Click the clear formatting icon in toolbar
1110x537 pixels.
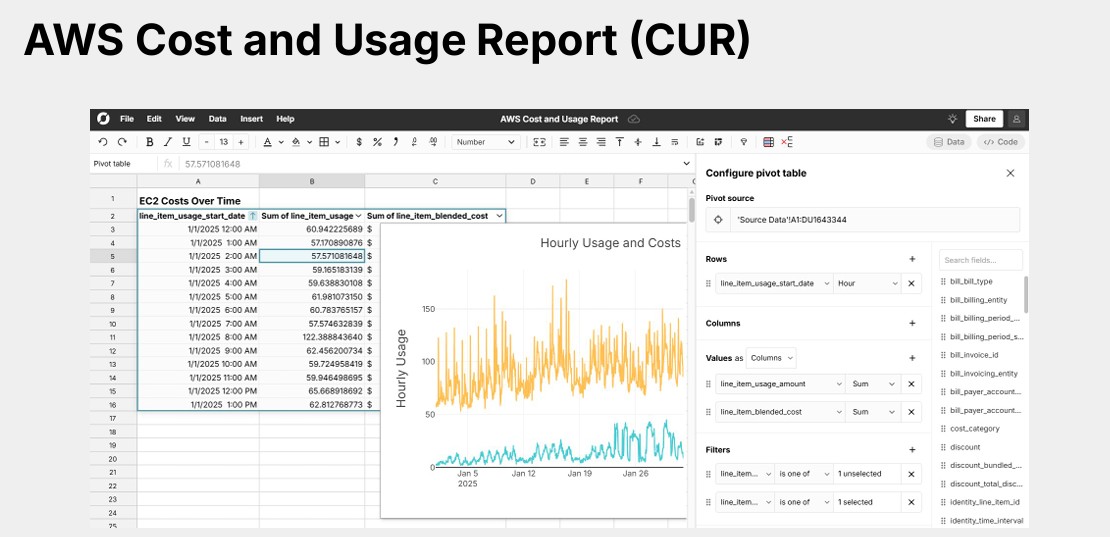(x=786, y=142)
